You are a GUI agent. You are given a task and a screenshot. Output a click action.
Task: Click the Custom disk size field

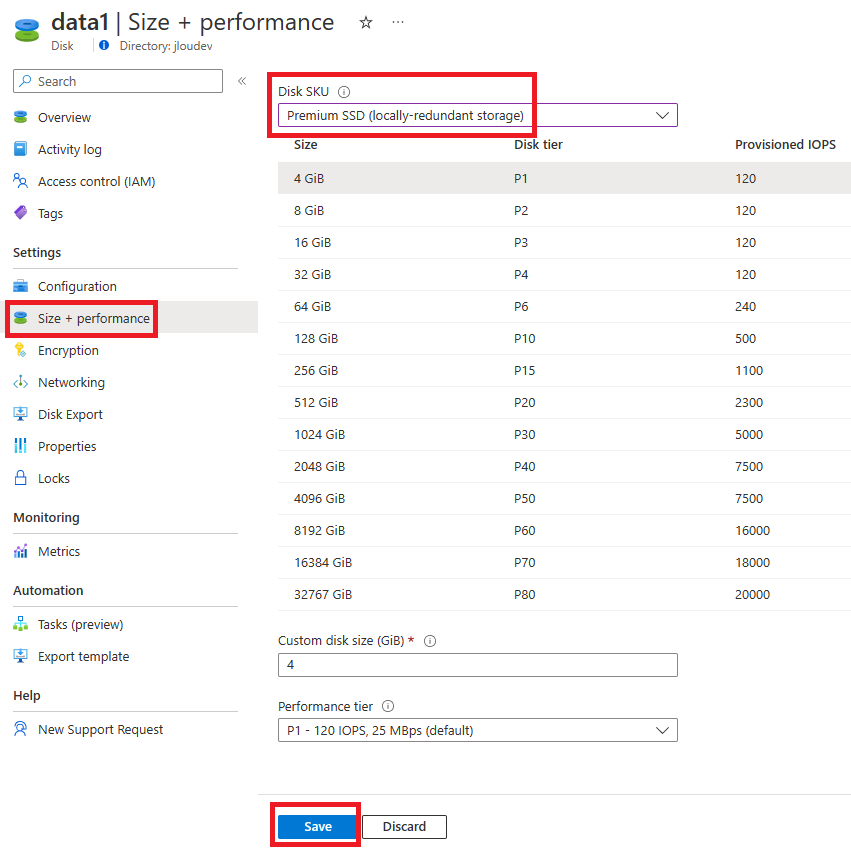coord(478,665)
